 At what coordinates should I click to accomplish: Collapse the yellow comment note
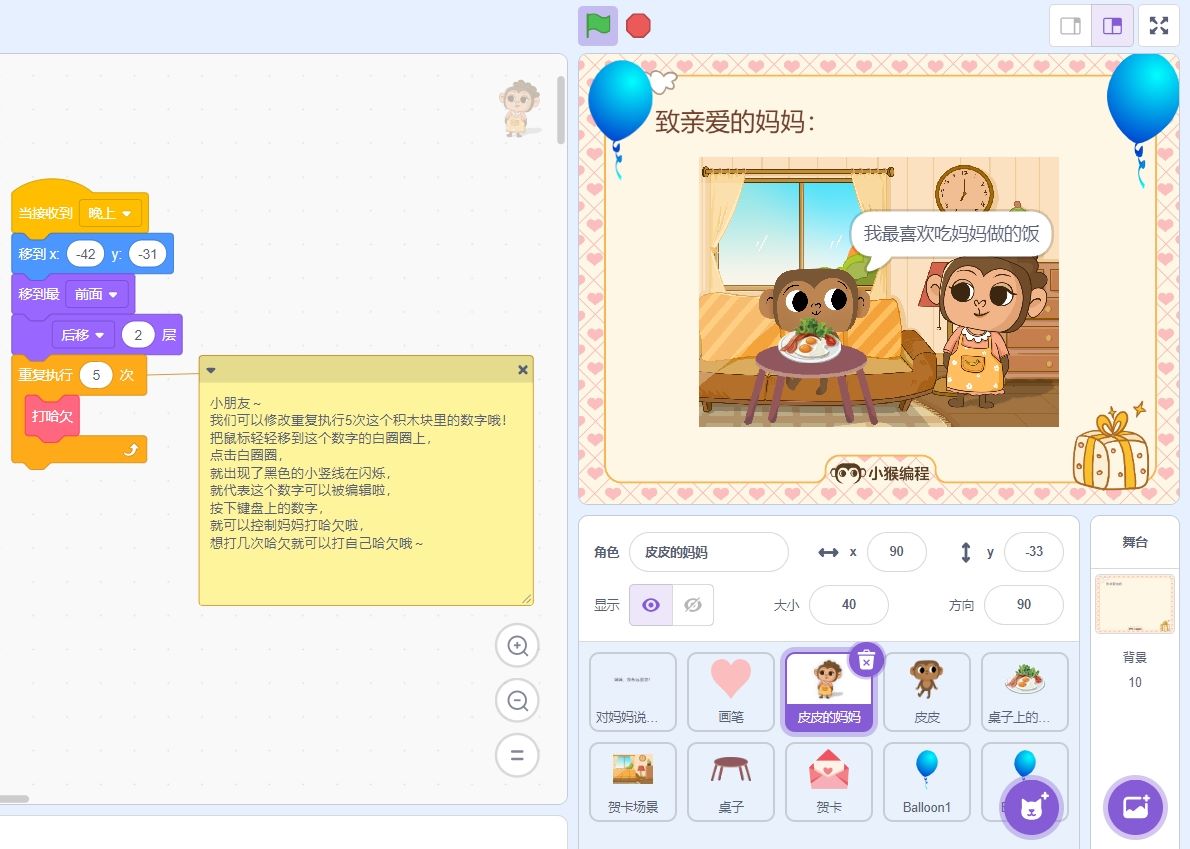point(211,370)
